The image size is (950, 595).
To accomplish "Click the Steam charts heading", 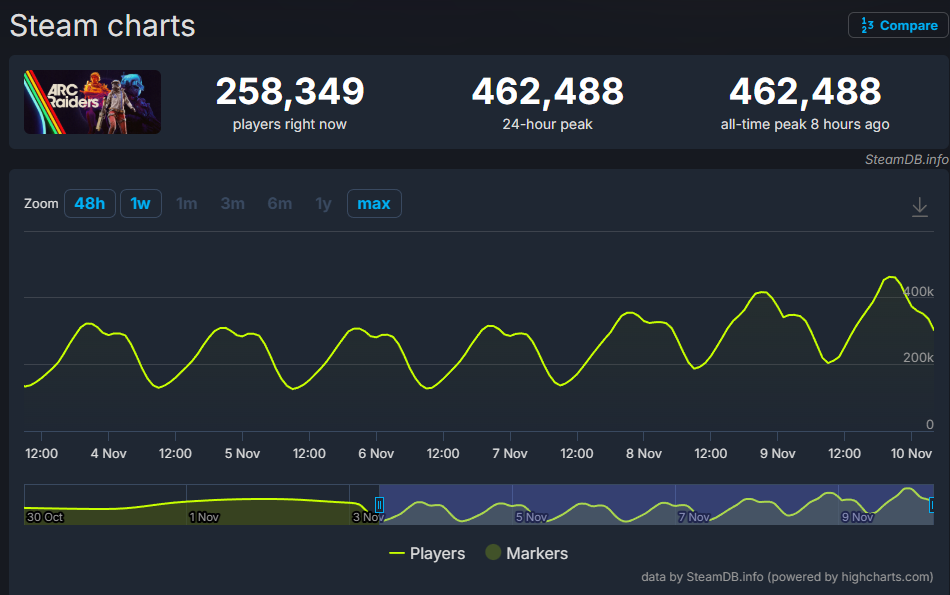I will click(x=102, y=26).
